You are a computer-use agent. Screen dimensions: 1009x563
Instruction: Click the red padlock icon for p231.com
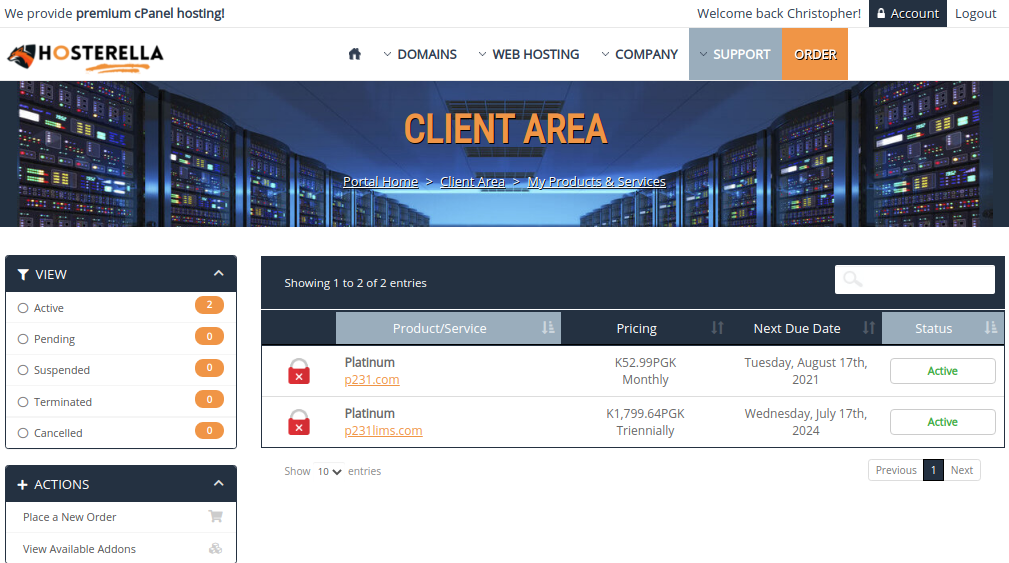click(299, 371)
